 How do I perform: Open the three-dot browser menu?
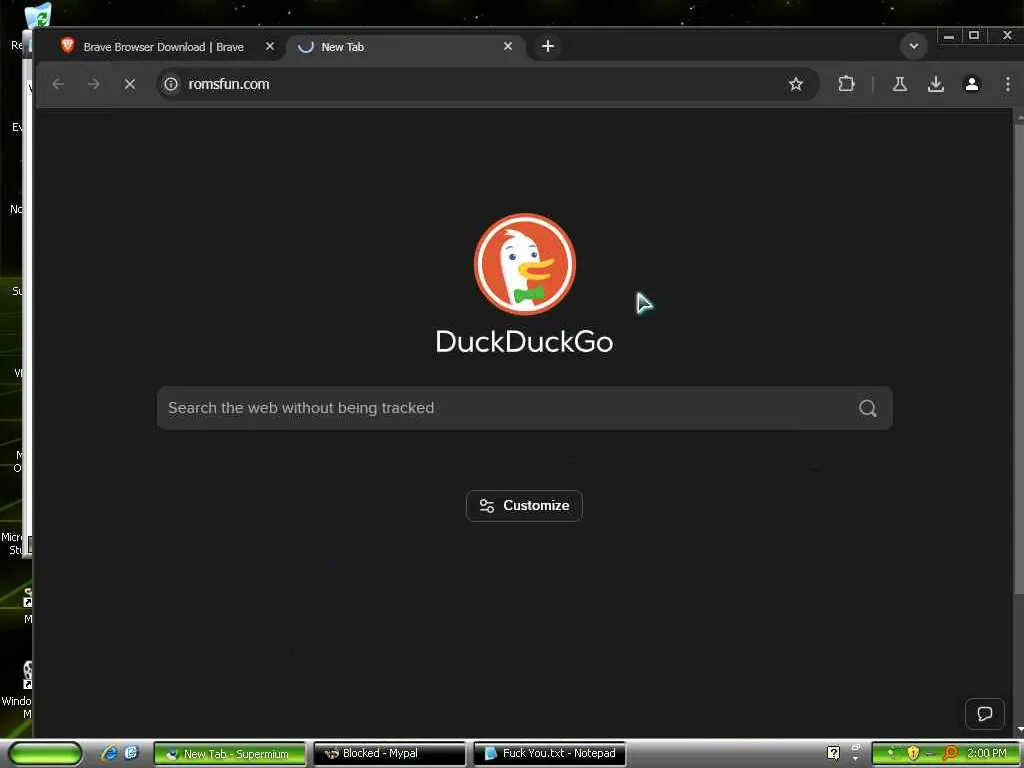pos(1008,84)
